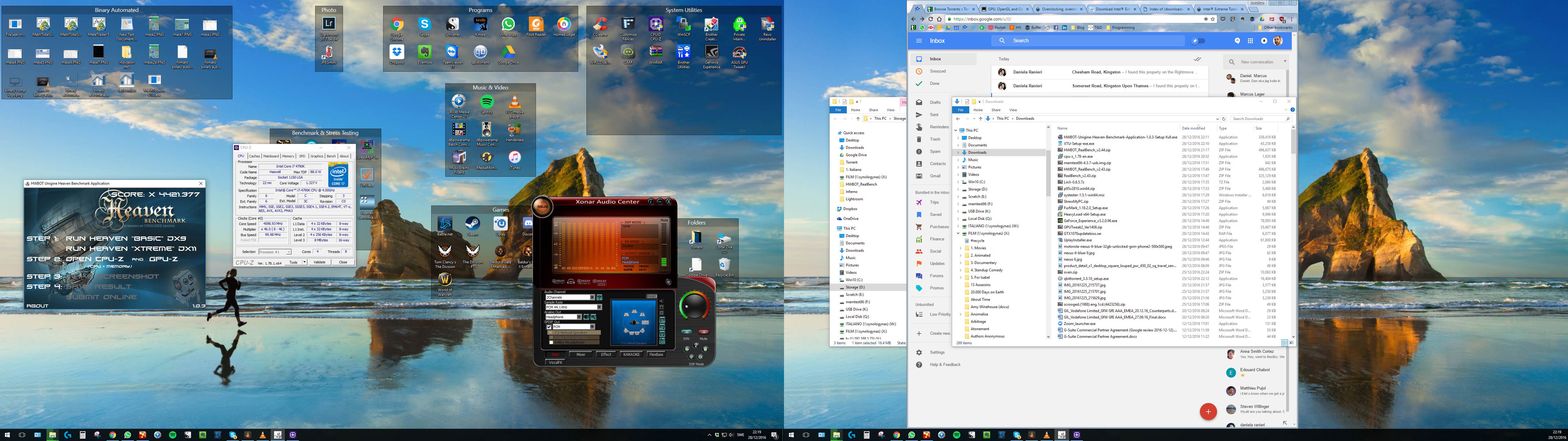Viewport: 1568px width, 441px height.
Task: Click the Inbox Search field
Action: [x=1087, y=41]
